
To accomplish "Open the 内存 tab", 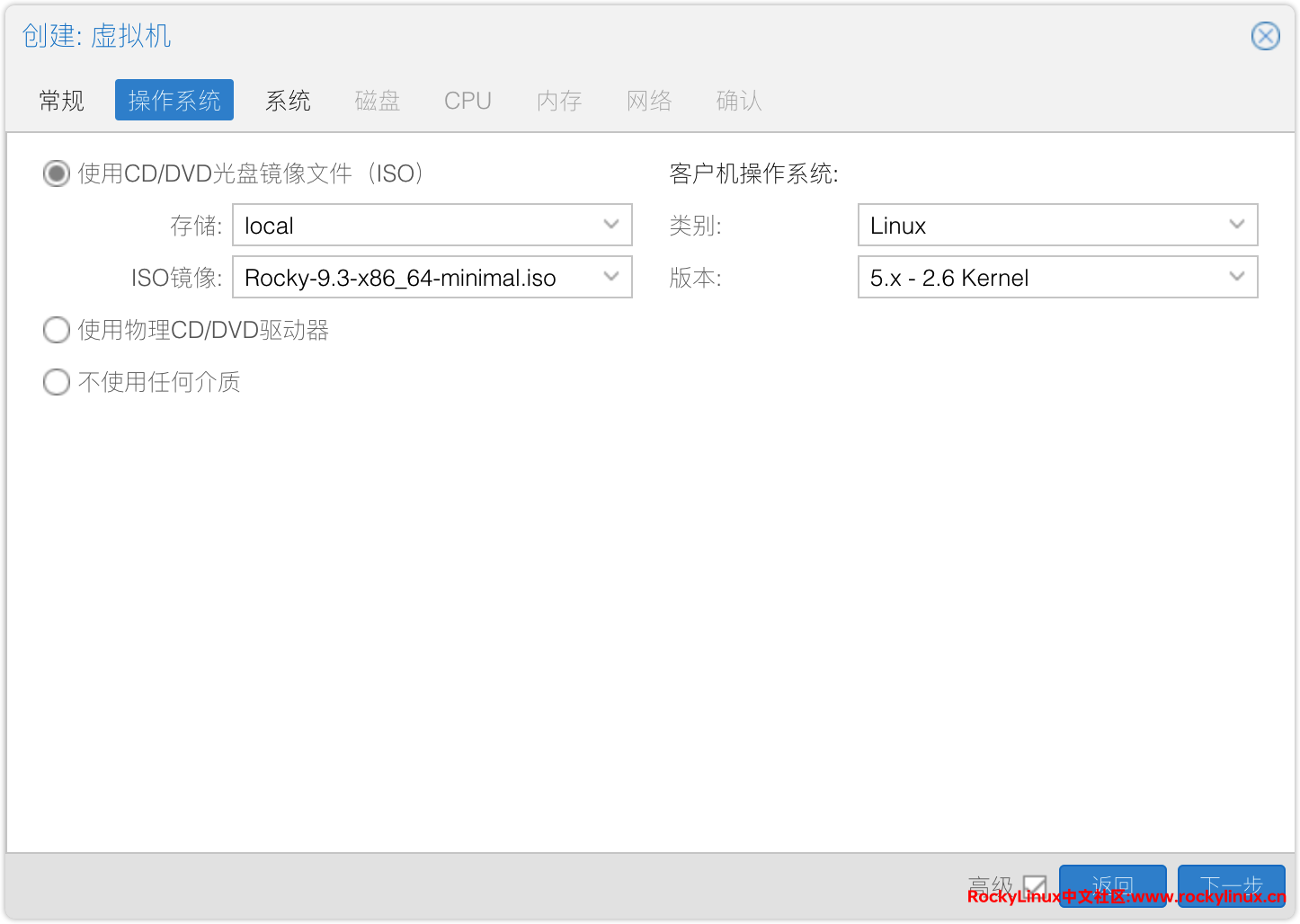I will pyautogui.click(x=559, y=101).
